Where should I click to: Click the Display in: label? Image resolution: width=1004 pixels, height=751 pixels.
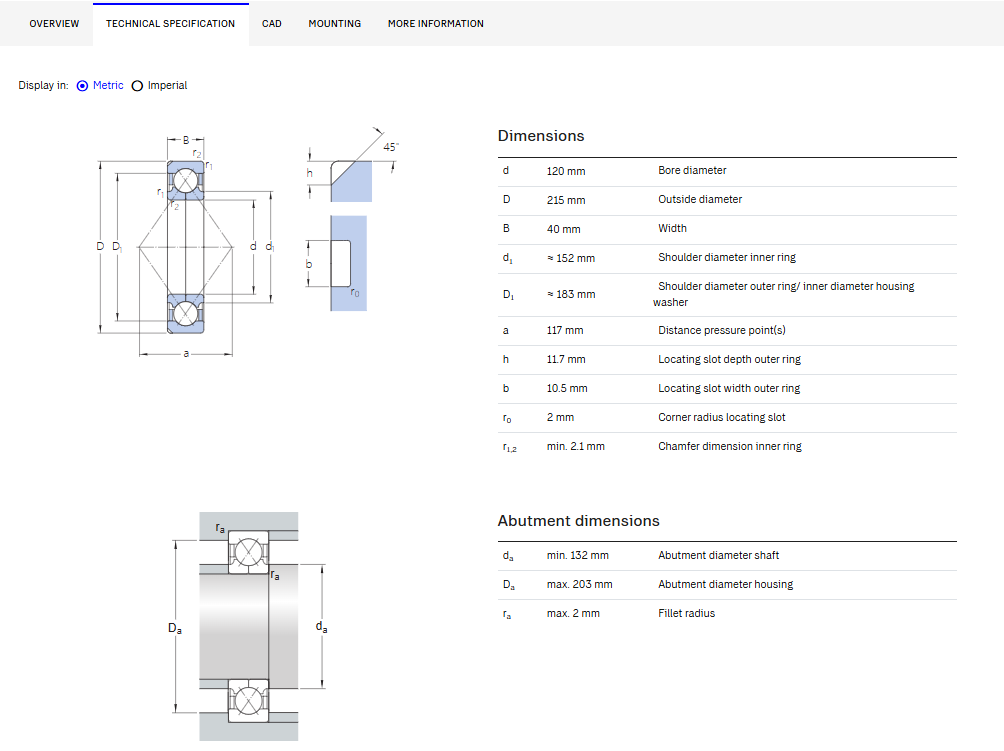click(x=44, y=85)
